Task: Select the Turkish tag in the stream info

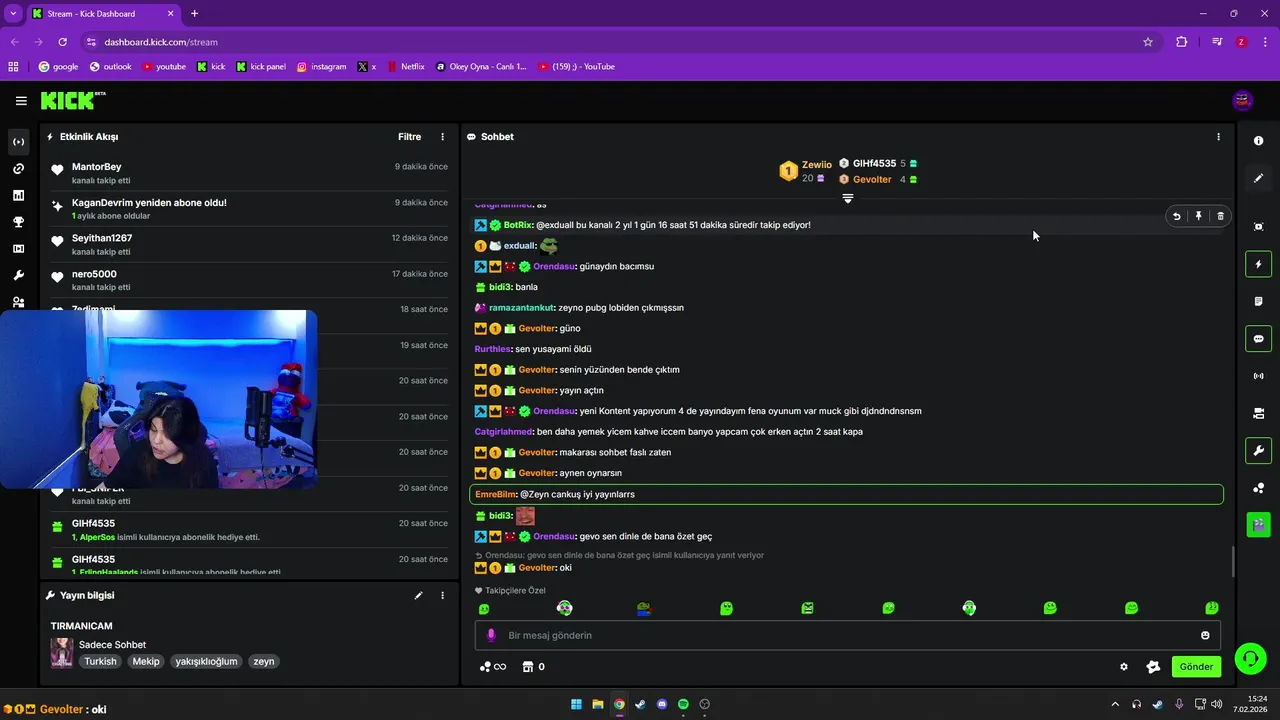Action: pyautogui.click(x=100, y=661)
